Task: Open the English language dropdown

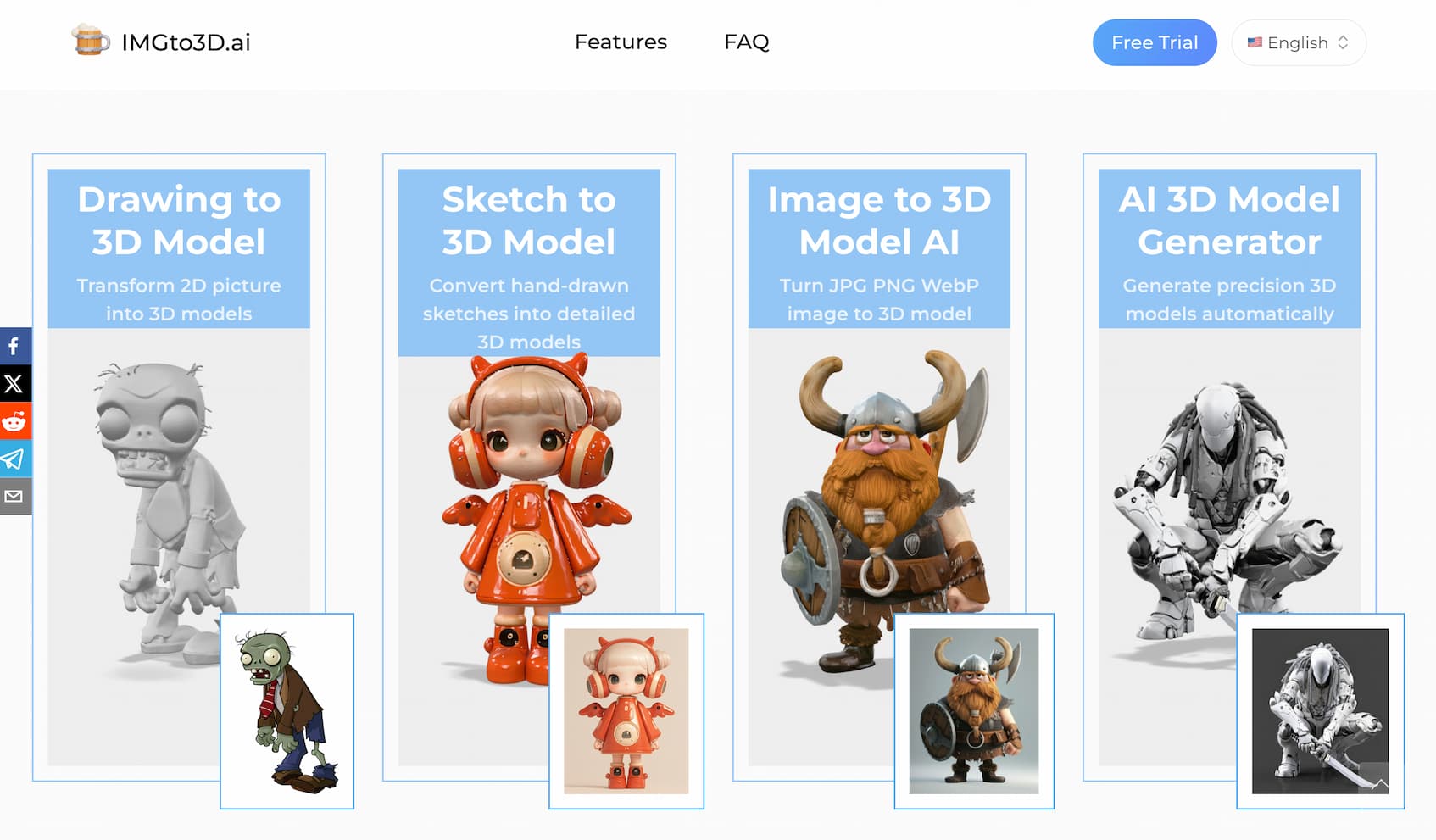Action: point(1298,42)
